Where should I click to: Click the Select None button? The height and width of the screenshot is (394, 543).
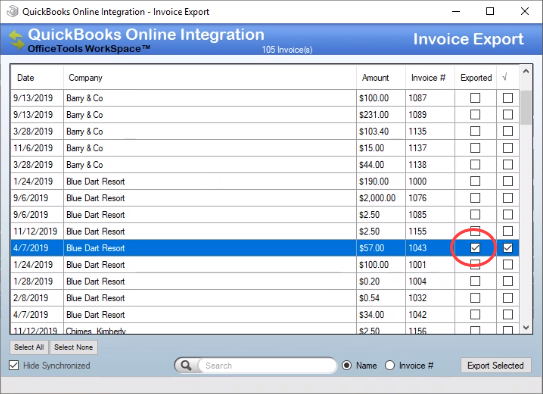coord(73,347)
